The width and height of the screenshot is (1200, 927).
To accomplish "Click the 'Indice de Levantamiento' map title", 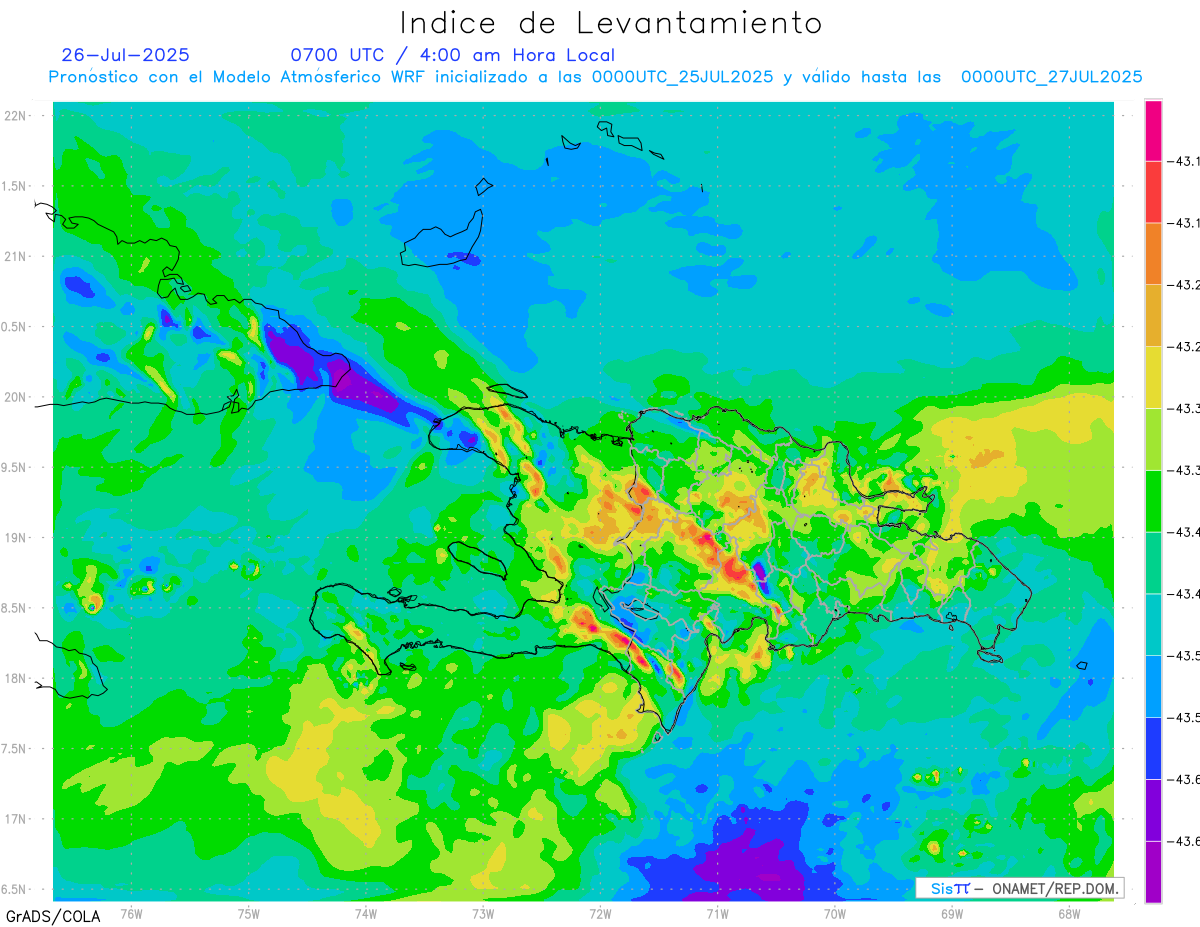I will click(x=611, y=22).
